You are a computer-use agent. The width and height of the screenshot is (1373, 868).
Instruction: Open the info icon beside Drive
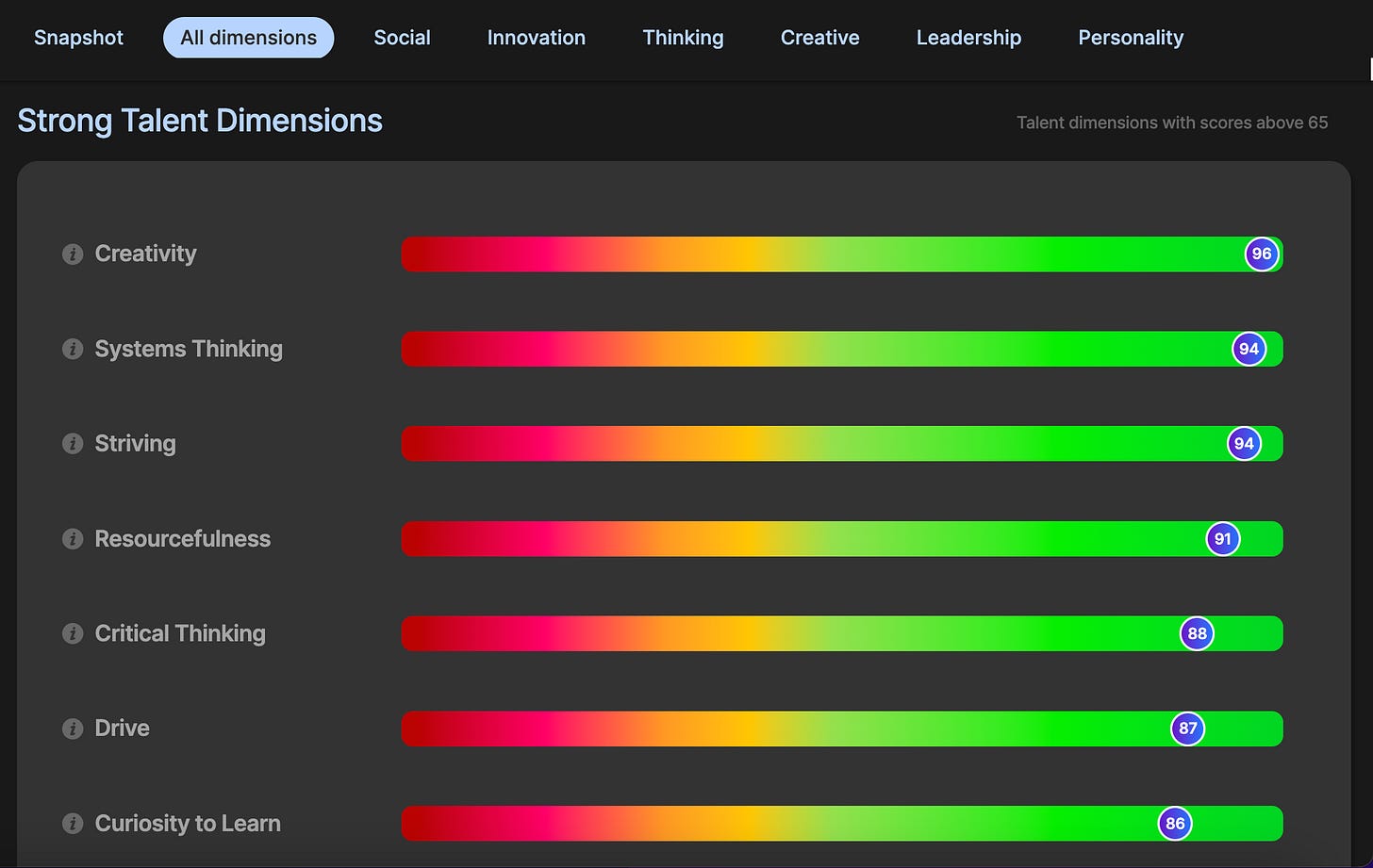(x=73, y=729)
